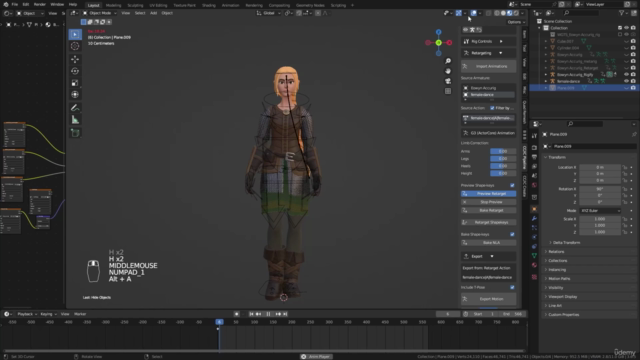Open the Render menu
640x360 pixels.
click(40, 4)
